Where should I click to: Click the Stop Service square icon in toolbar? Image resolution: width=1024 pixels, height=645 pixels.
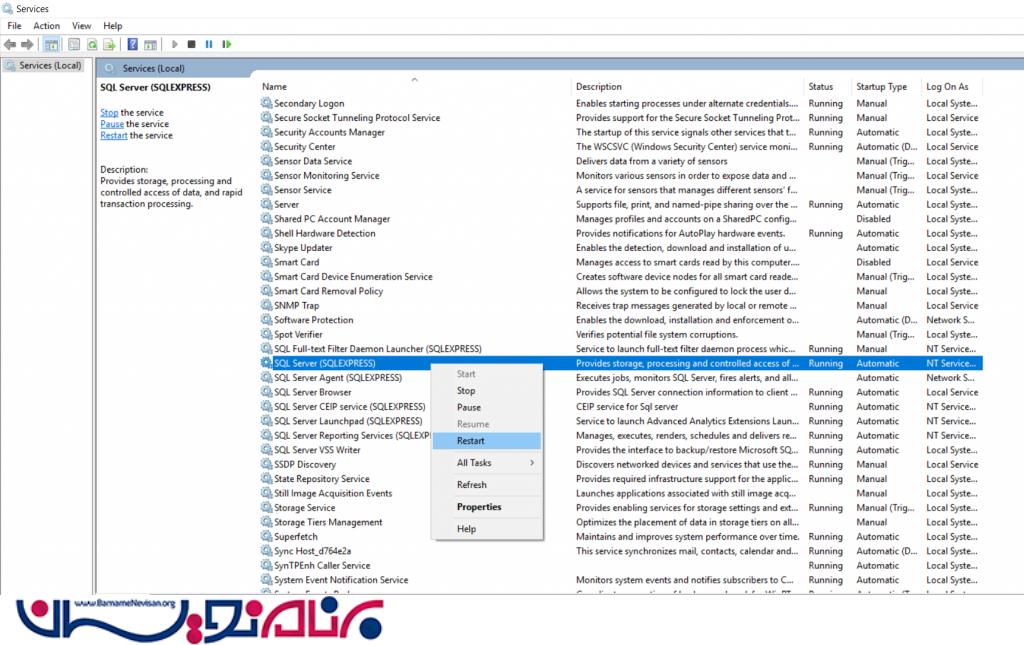pyautogui.click(x=191, y=44)
